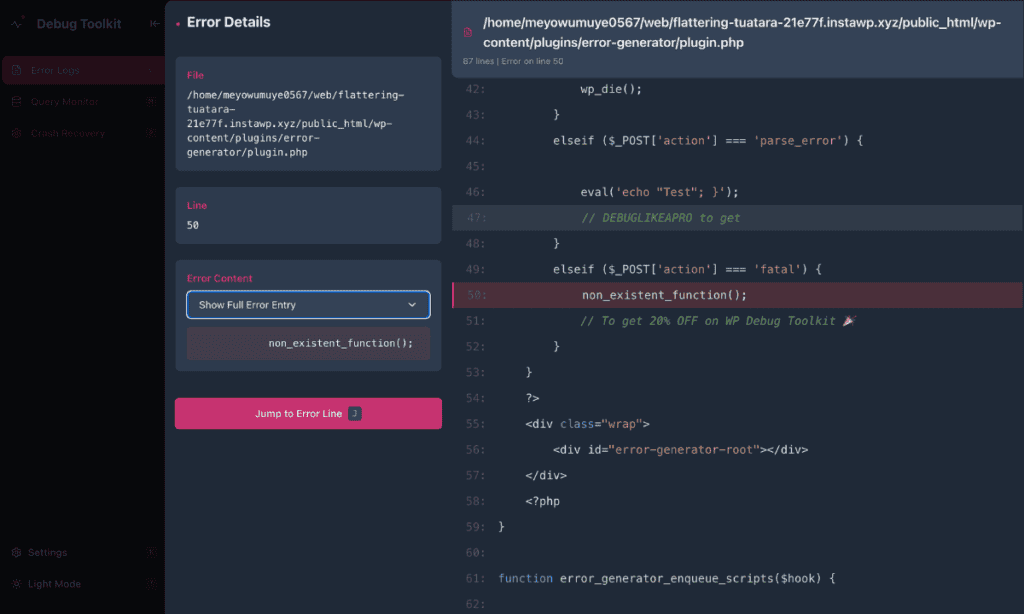The width and height of the screenshot is (1024, 614).
Task: Click the div class="wrap" line 55
Action: (587, 425)
